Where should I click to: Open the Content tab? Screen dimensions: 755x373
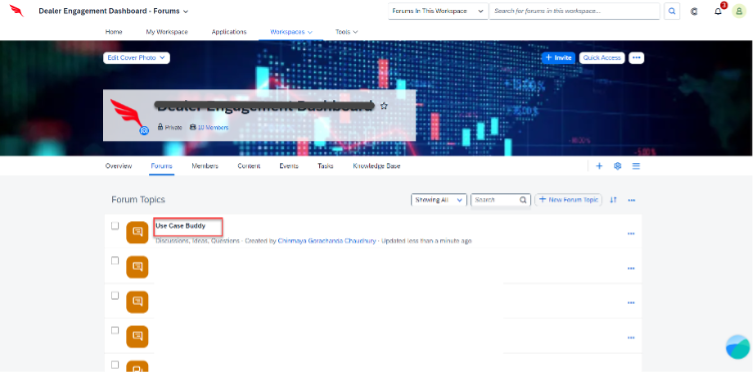(249, 166)
